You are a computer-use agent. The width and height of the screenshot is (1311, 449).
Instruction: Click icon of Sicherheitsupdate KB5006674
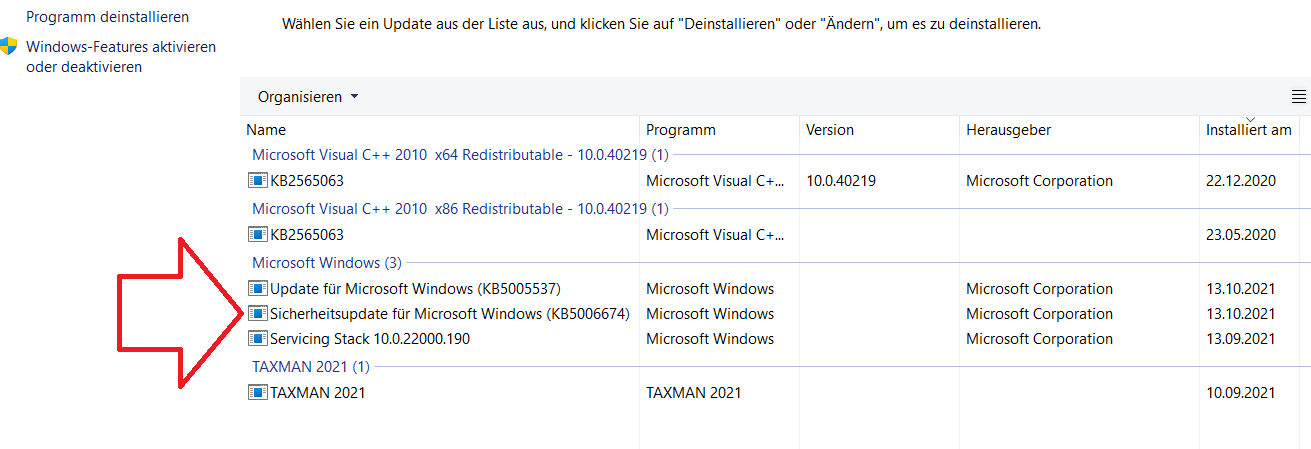pyautogui.click(x=258, y=314)
